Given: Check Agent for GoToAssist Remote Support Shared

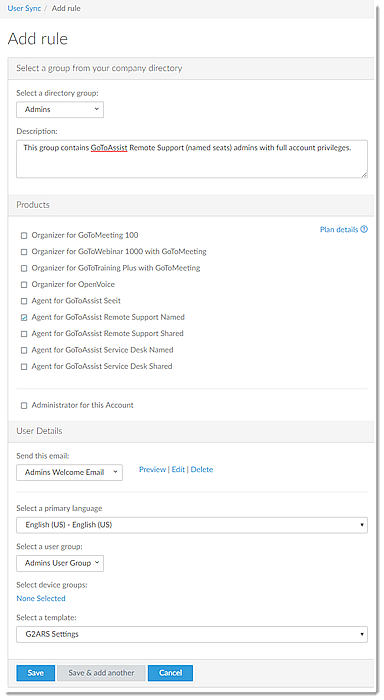Looking at the screenshot, I should click(24, 334).
